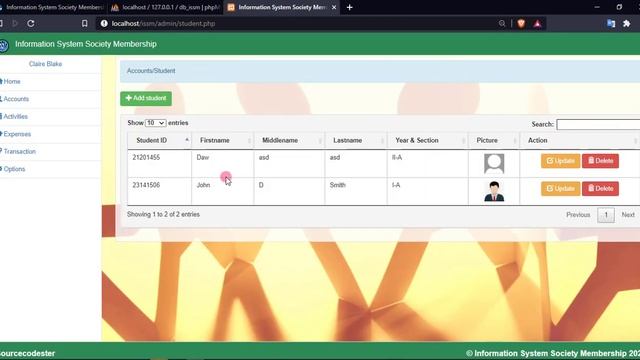Close the active browser tab
This screenshot has height=360, width=640.
tap(334, 7)
